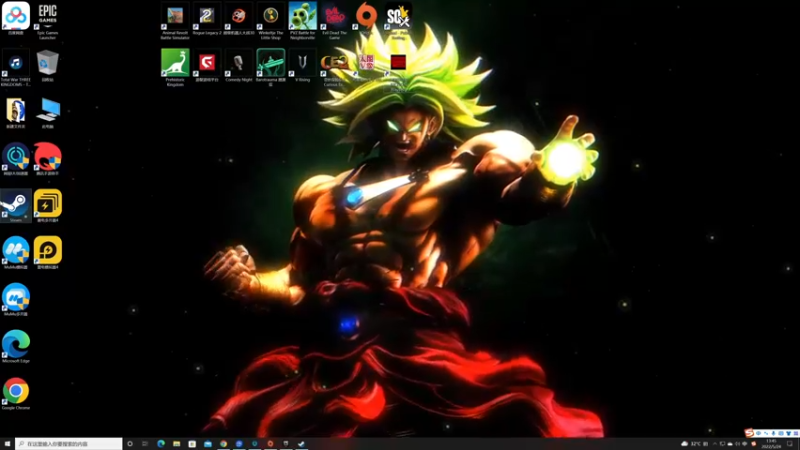800x450 pixels.
Task: Select the Steam desktop shortcut
Action: coord(16,206)
